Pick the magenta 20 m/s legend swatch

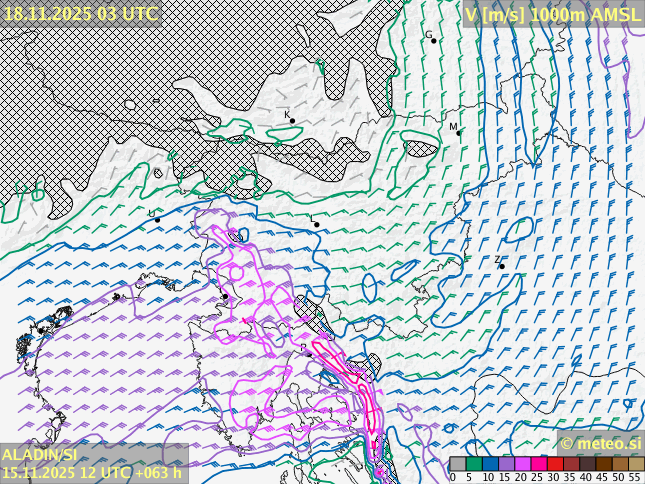[x=522, y=464]
